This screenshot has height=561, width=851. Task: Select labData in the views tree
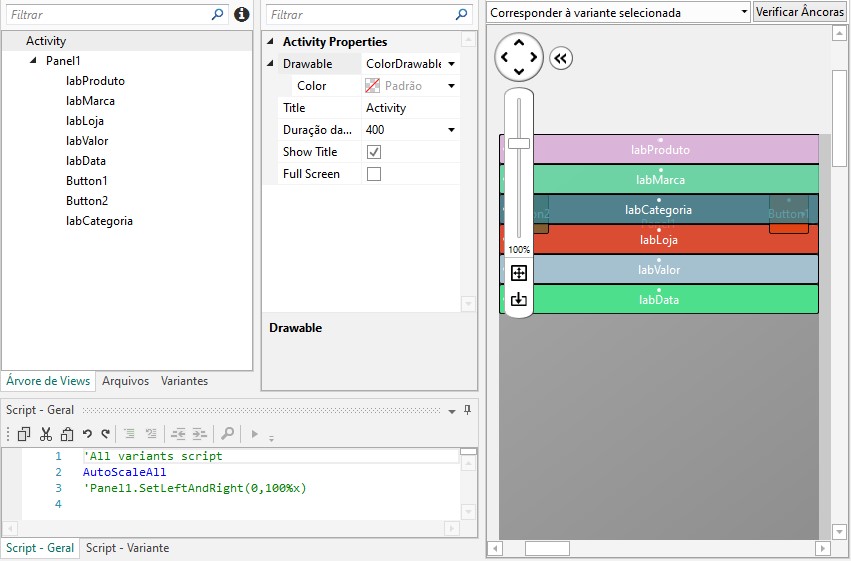click(86, 161)
